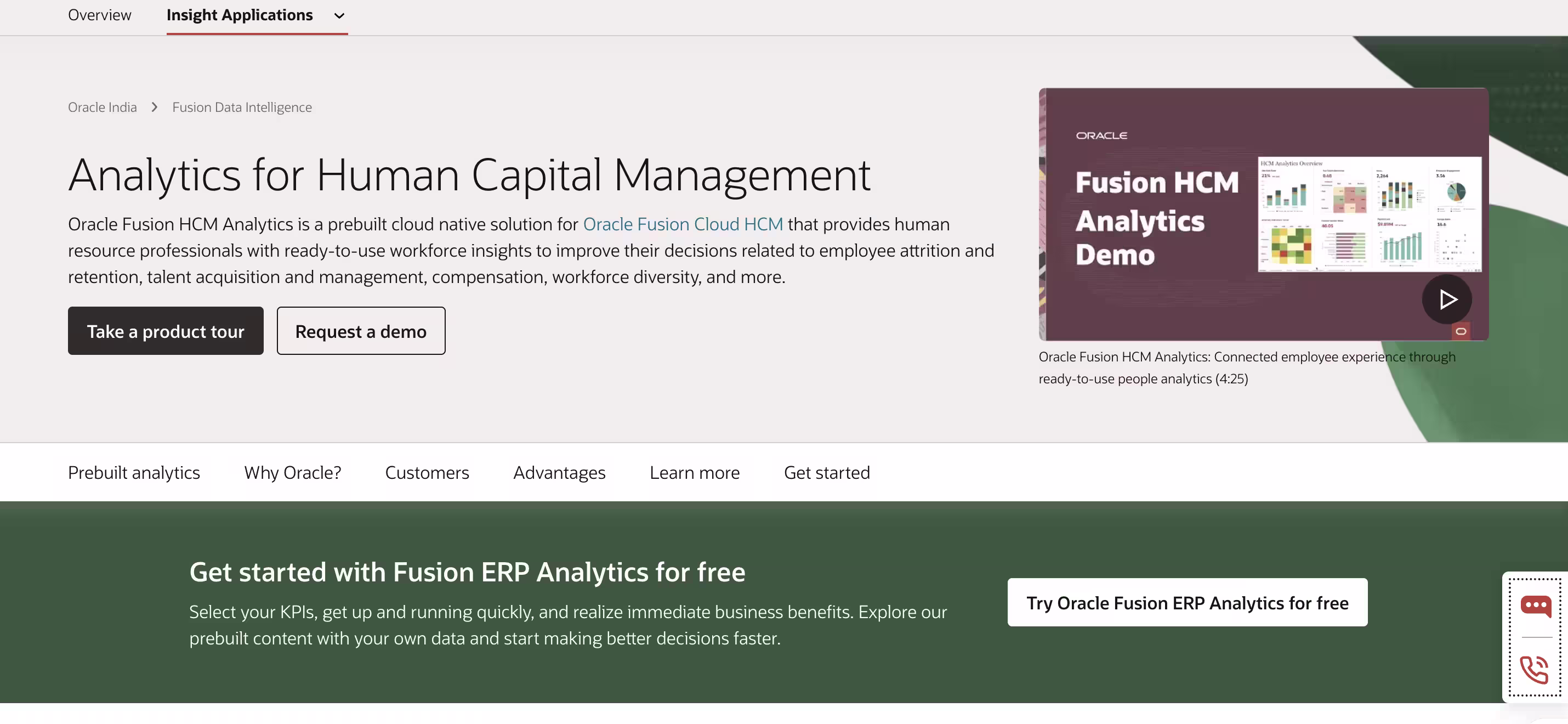The width and height of the screenshot is (1568, 724).
Task: Open the Learn more section
Action: tap(695, 472)
